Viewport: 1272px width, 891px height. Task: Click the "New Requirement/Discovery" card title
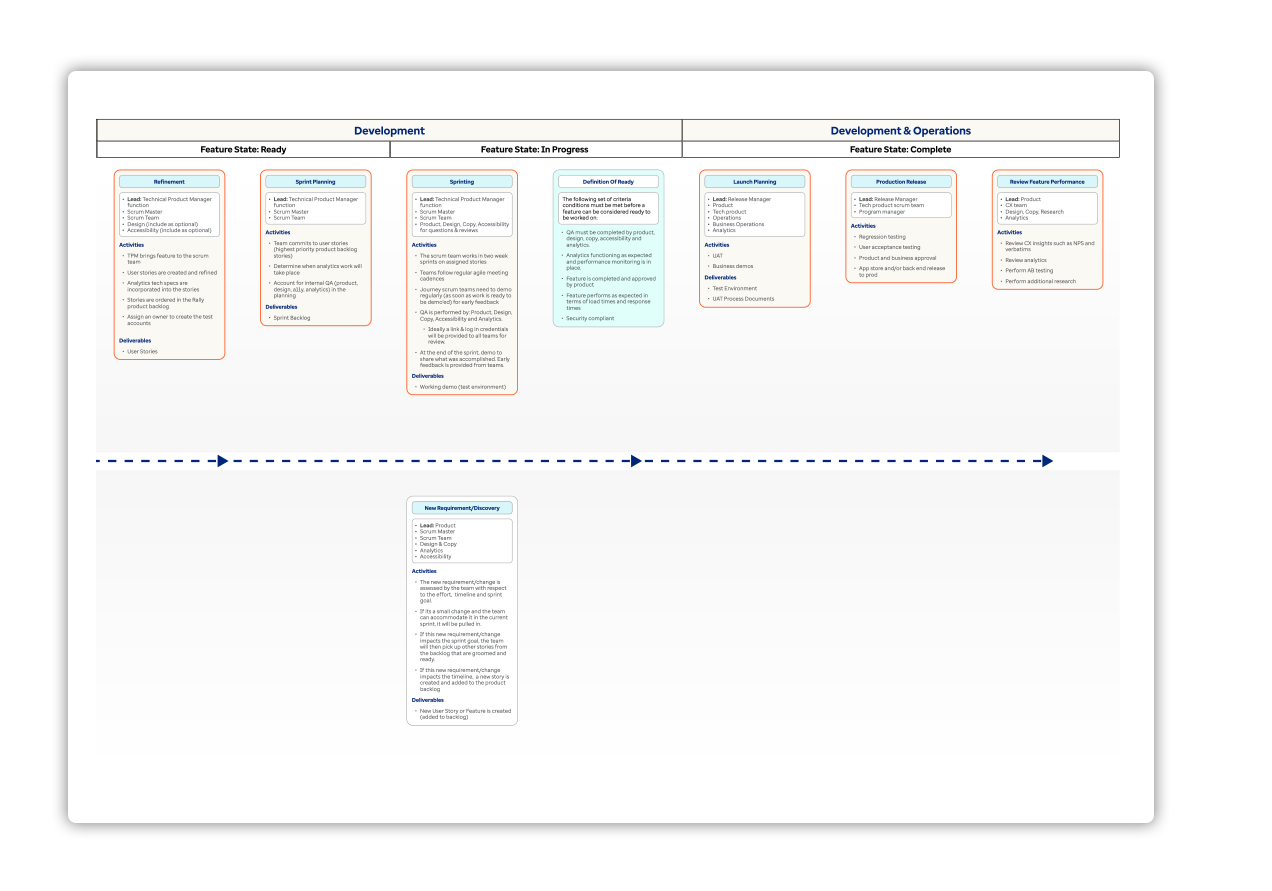[462, 508]
